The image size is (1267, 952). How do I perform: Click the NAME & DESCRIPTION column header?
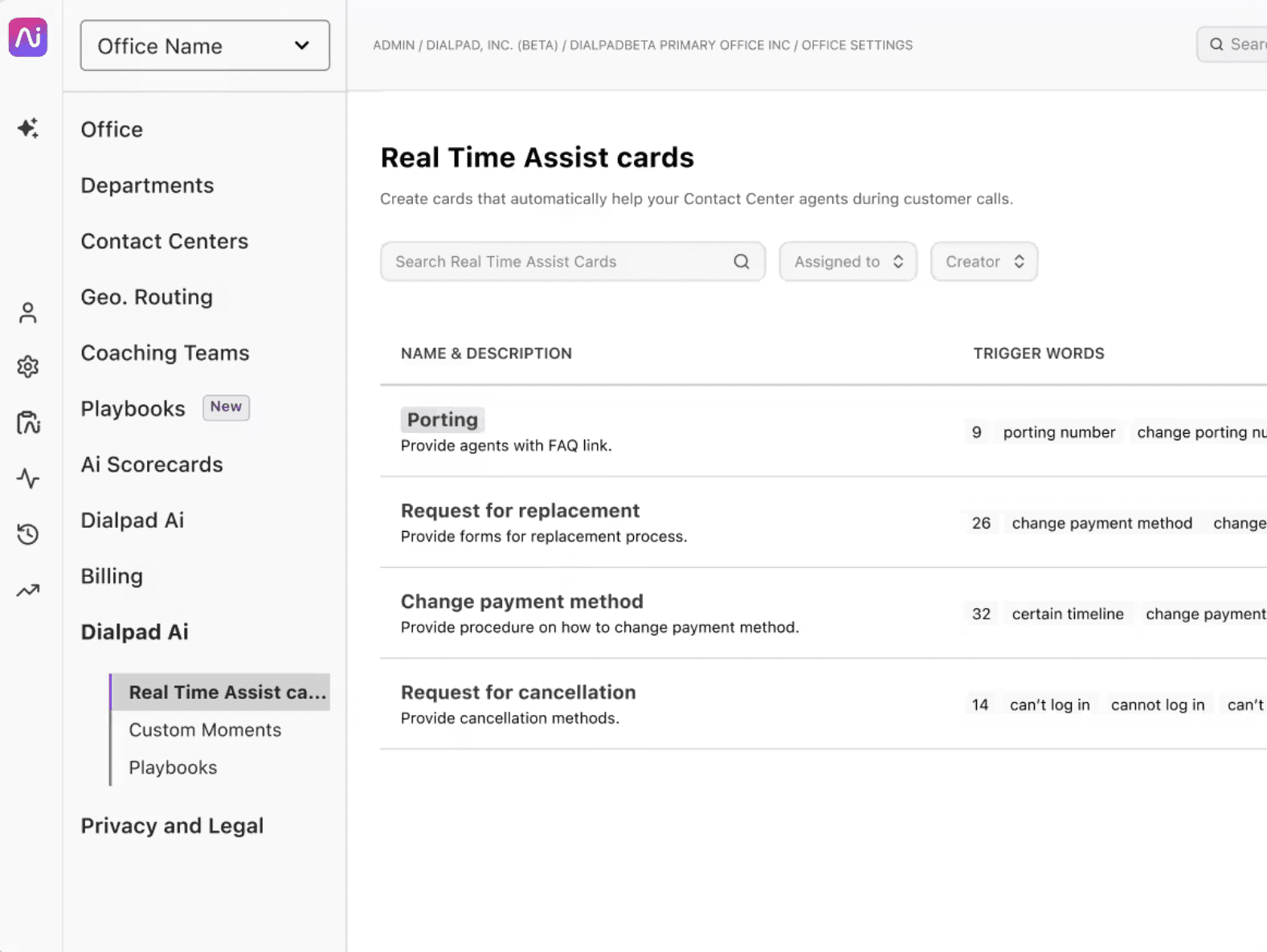pyautogui.click(x=486, y=353)
